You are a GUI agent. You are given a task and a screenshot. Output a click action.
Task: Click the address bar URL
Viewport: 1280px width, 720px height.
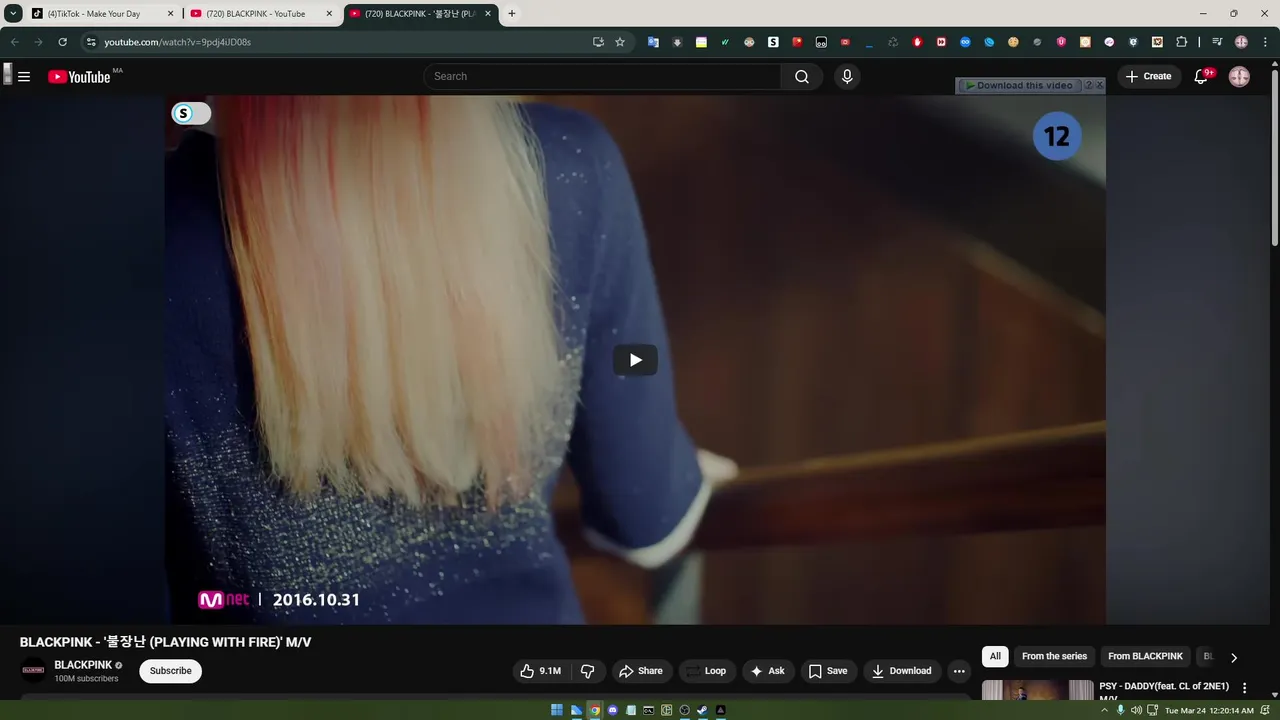coord(177,42)
